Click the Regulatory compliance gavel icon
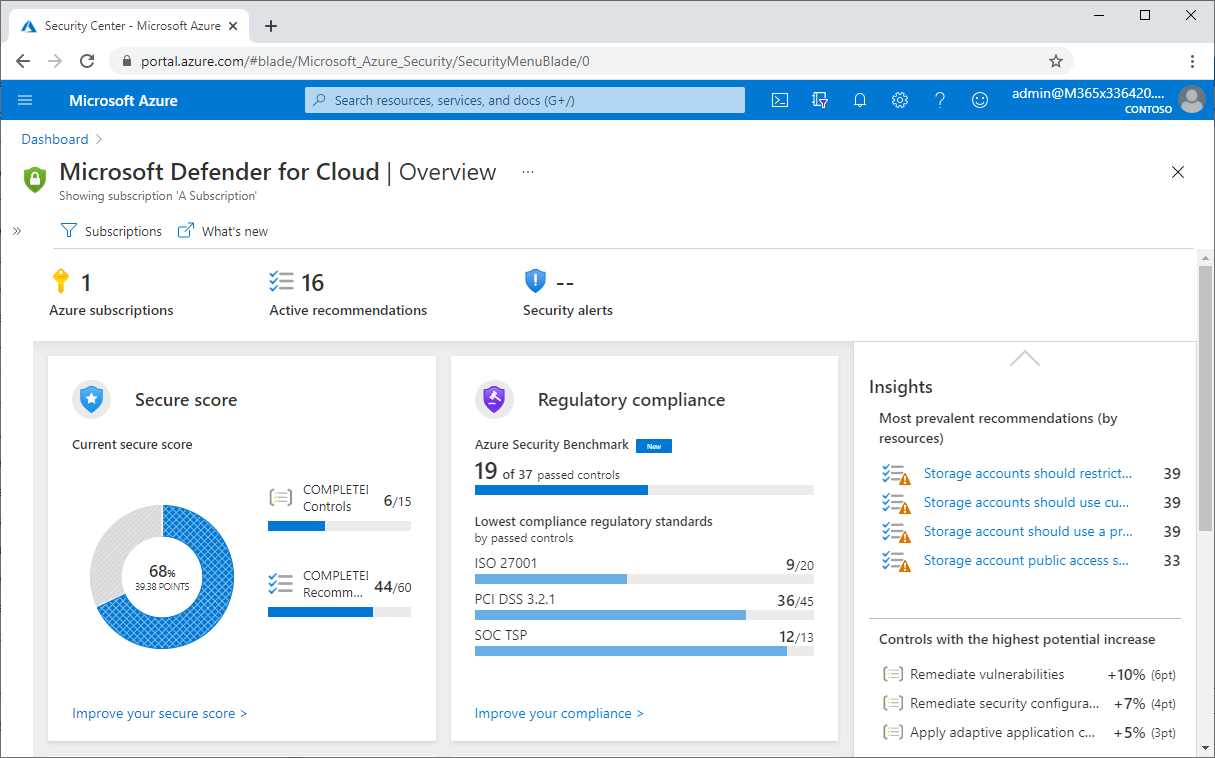Image resolution: width=1215 pixels, height=758 pixels. [494, 400]
